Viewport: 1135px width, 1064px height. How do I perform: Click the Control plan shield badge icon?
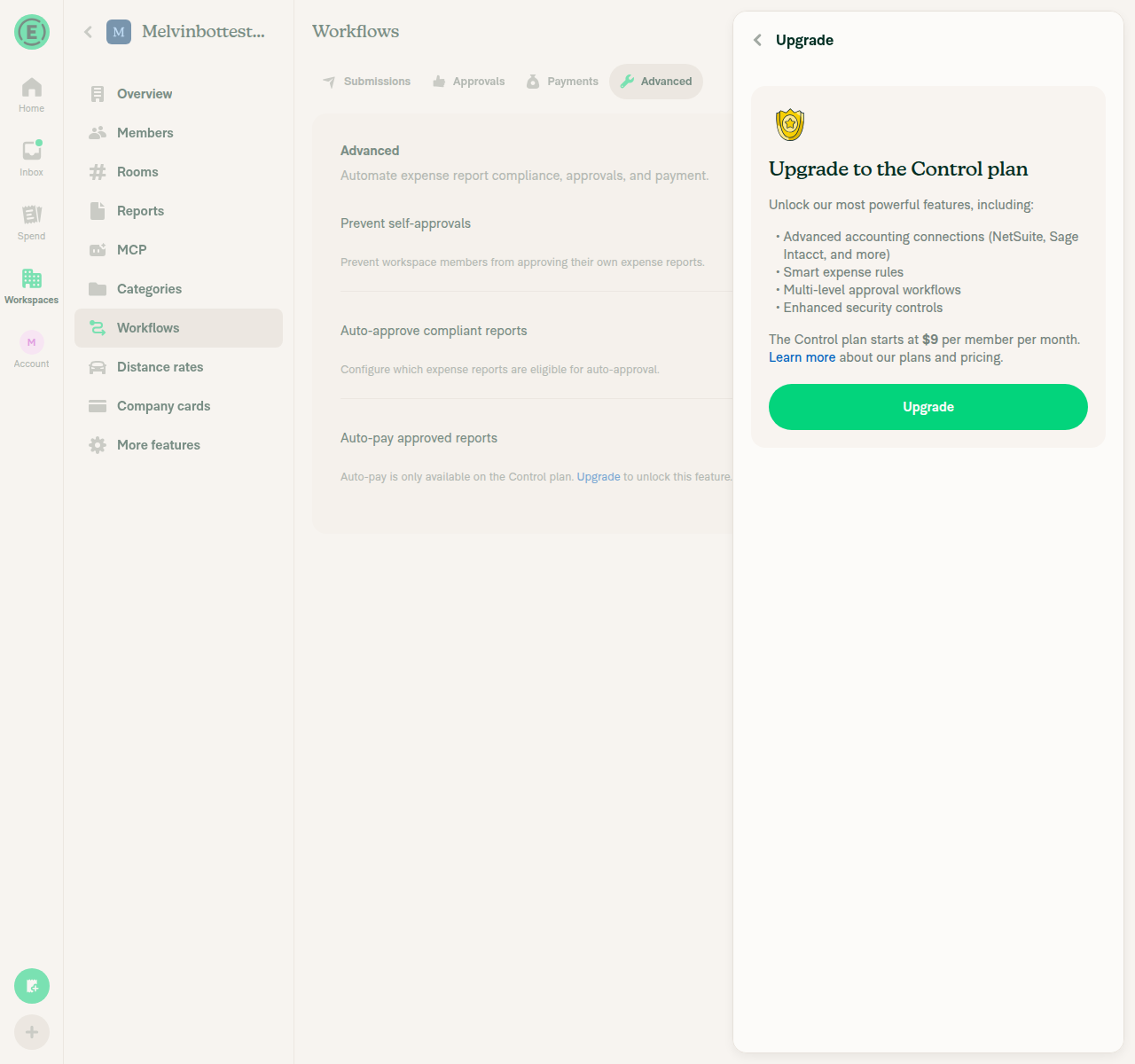(x=790, y=125)
